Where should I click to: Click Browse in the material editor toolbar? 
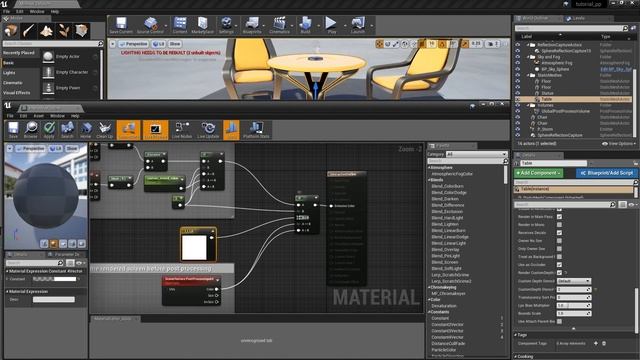(x=31, y=130)
